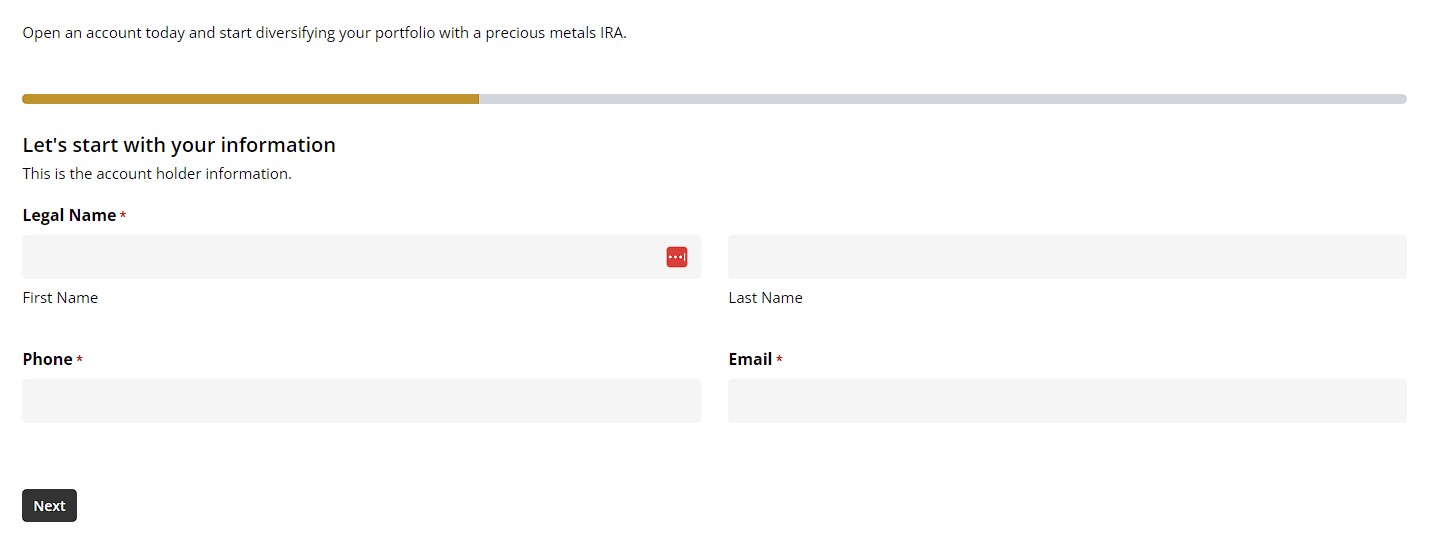Click where gold progress meets gray

click(x=479, y=99)
